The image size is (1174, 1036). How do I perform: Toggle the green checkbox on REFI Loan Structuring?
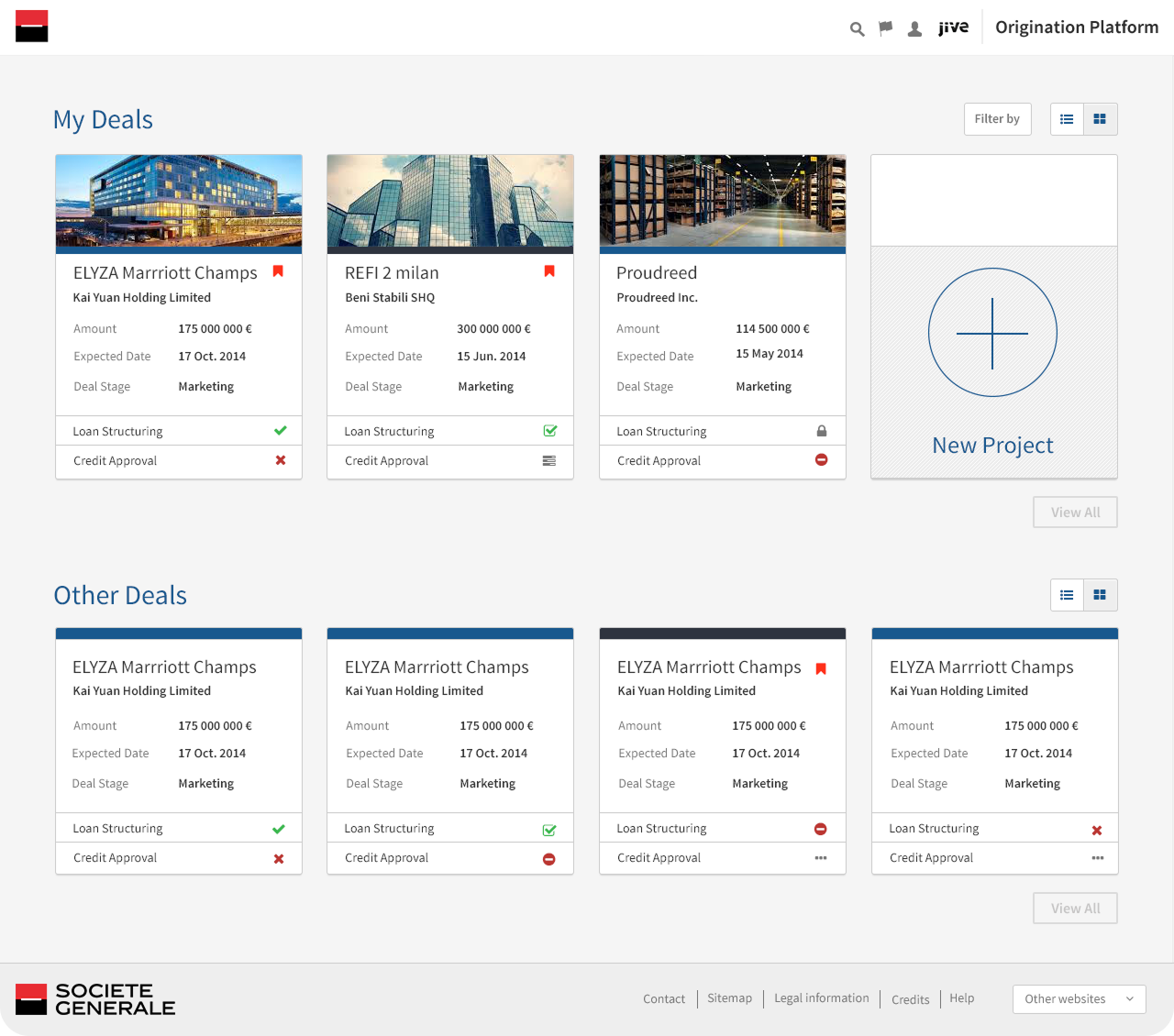549,430
